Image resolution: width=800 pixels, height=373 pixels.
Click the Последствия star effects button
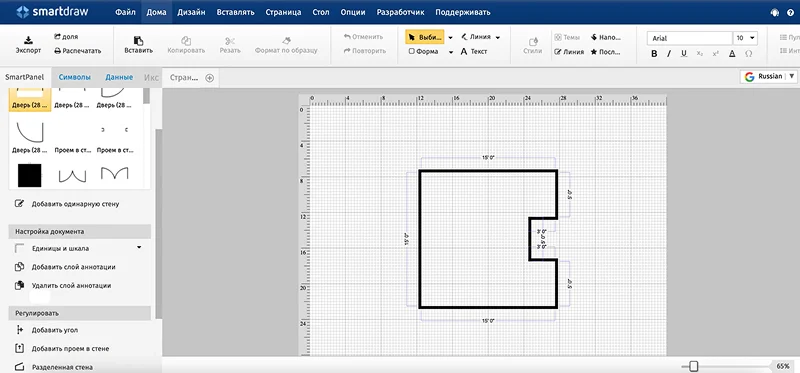pyautogui.click(x=606, y=52)
